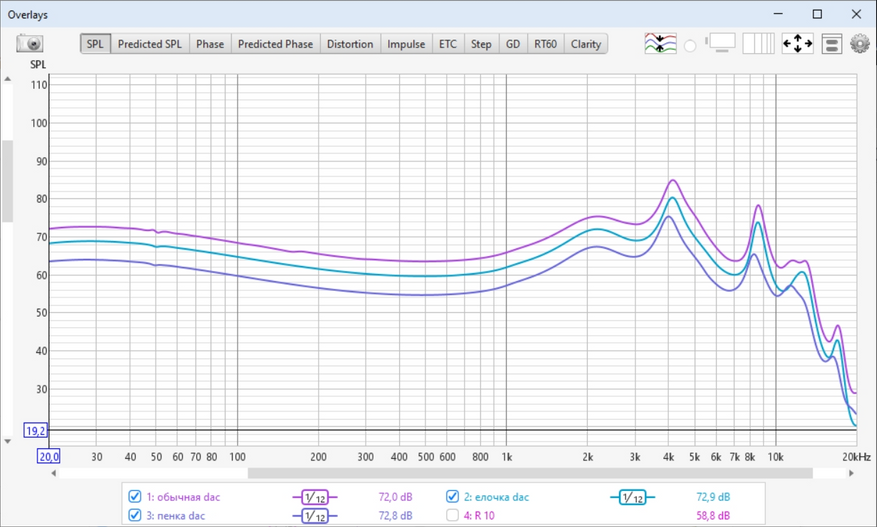This screenshot has width=877, height=527.
Task: Click the horizontal frequency scrollbar
Action: click(x=530, y=473)
